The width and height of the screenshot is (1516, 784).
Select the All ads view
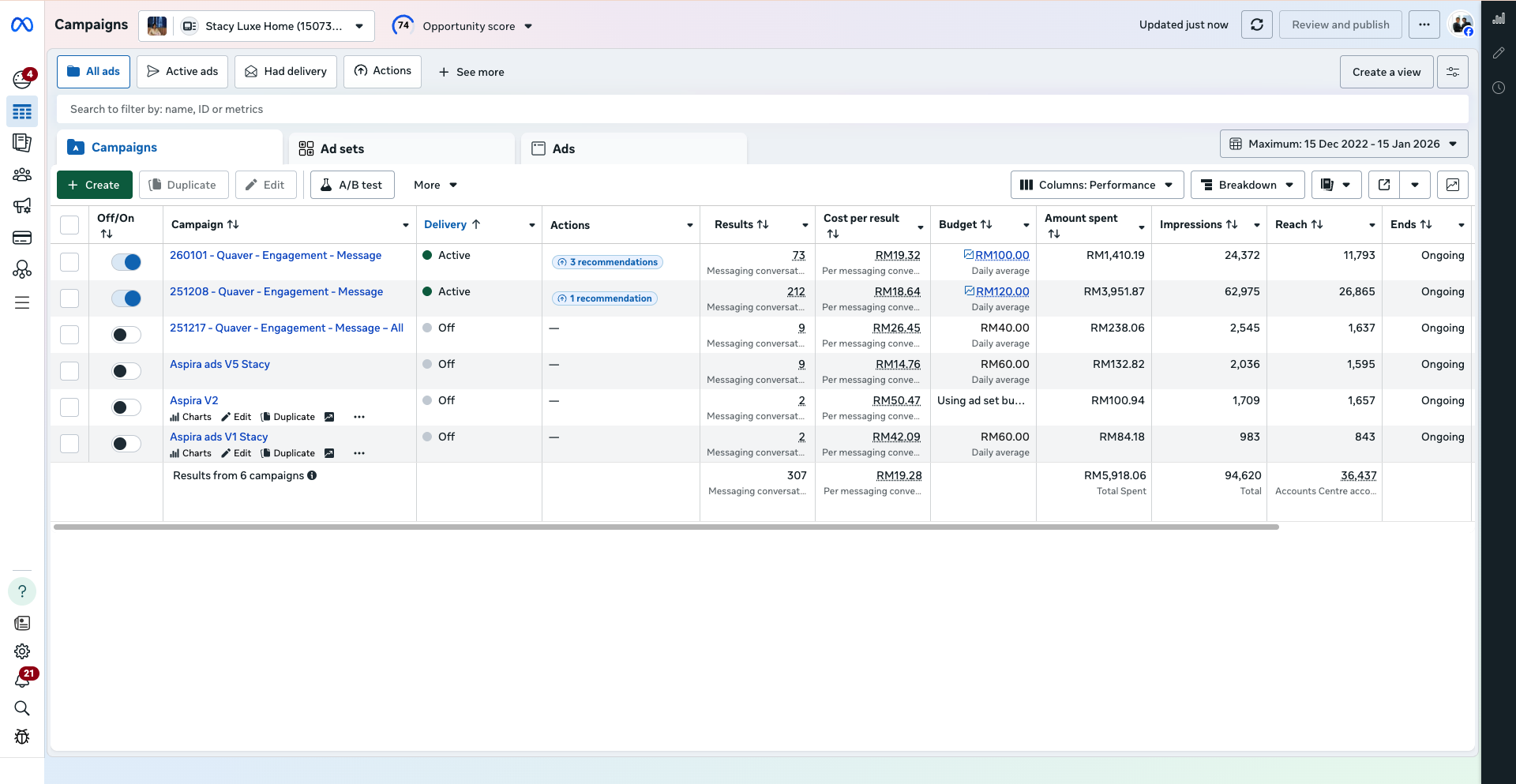click(x=94, y=72)
